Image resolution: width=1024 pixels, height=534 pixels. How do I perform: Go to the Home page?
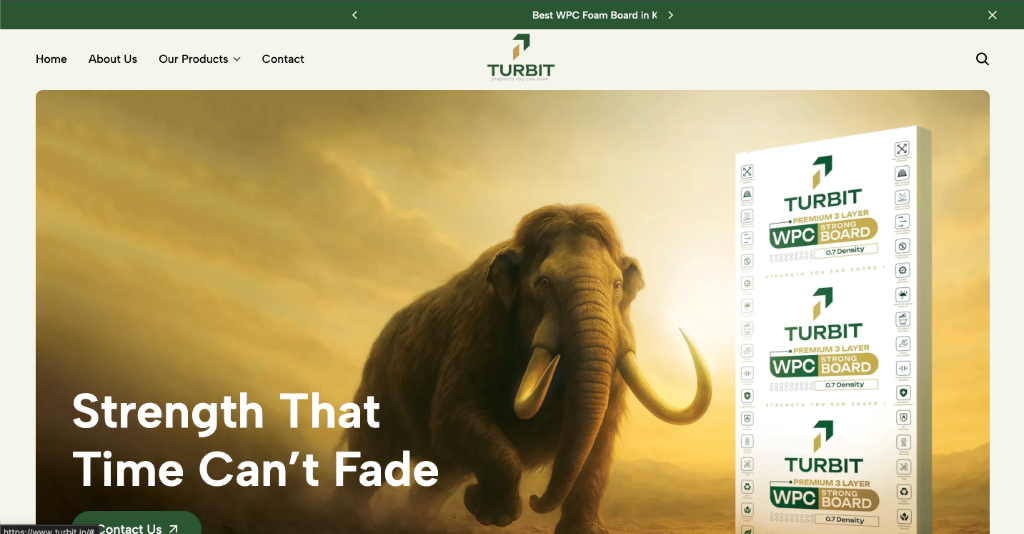click(51, 59)
